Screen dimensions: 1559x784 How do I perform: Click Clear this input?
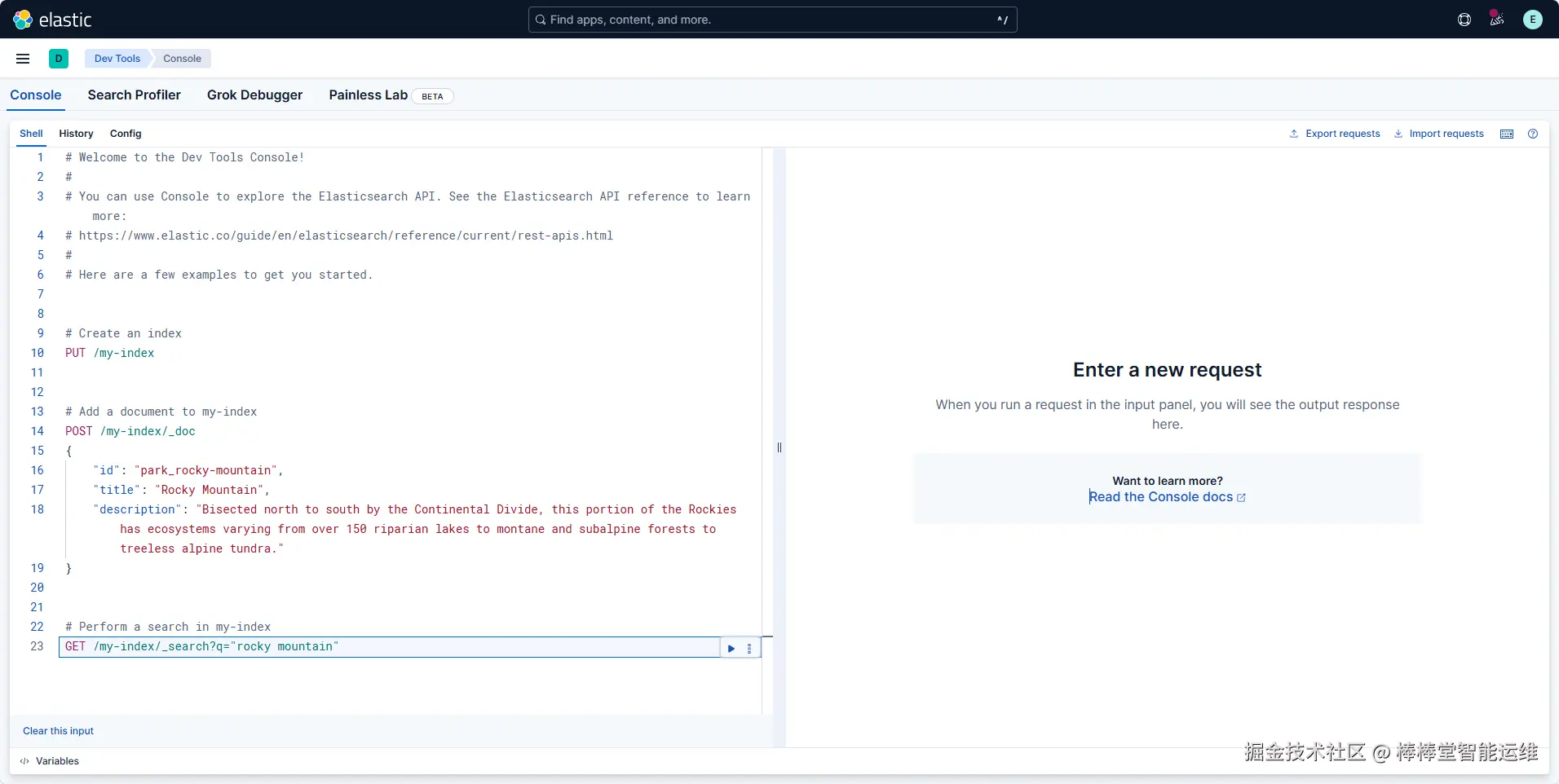point(59,731)
